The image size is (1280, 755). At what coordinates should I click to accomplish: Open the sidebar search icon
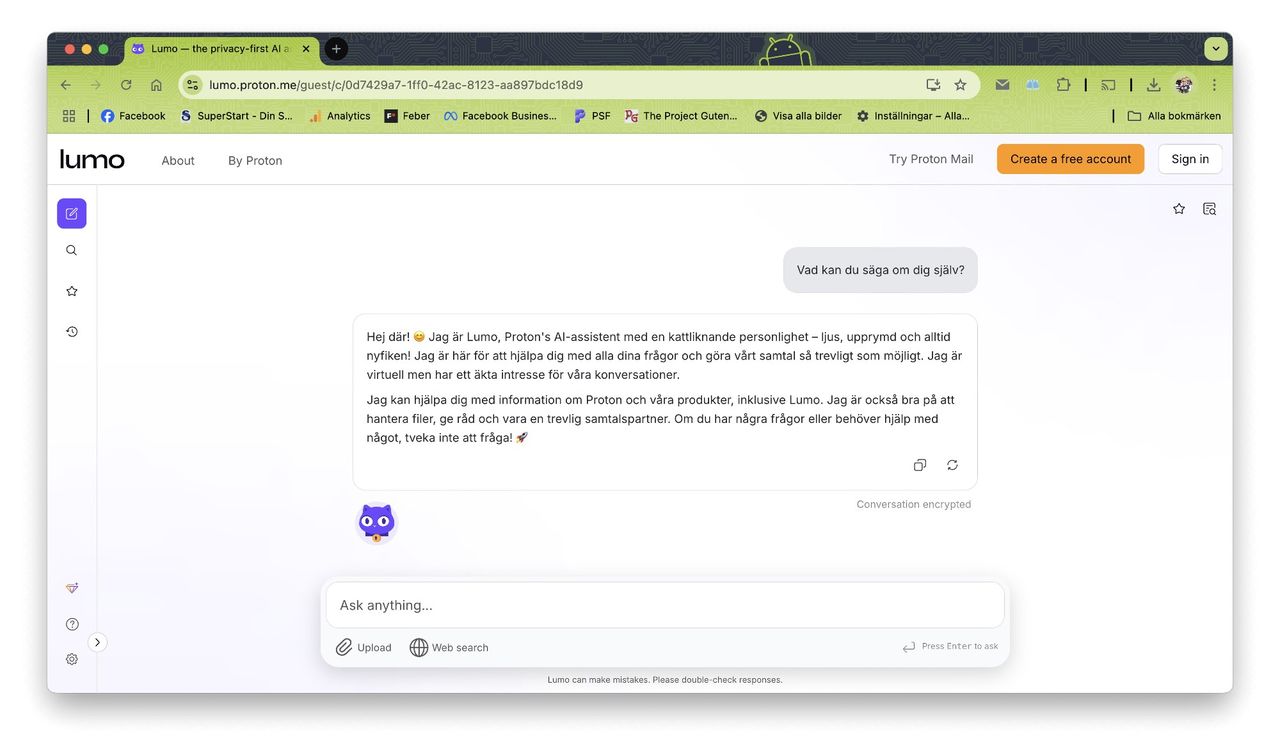point(71,251)
